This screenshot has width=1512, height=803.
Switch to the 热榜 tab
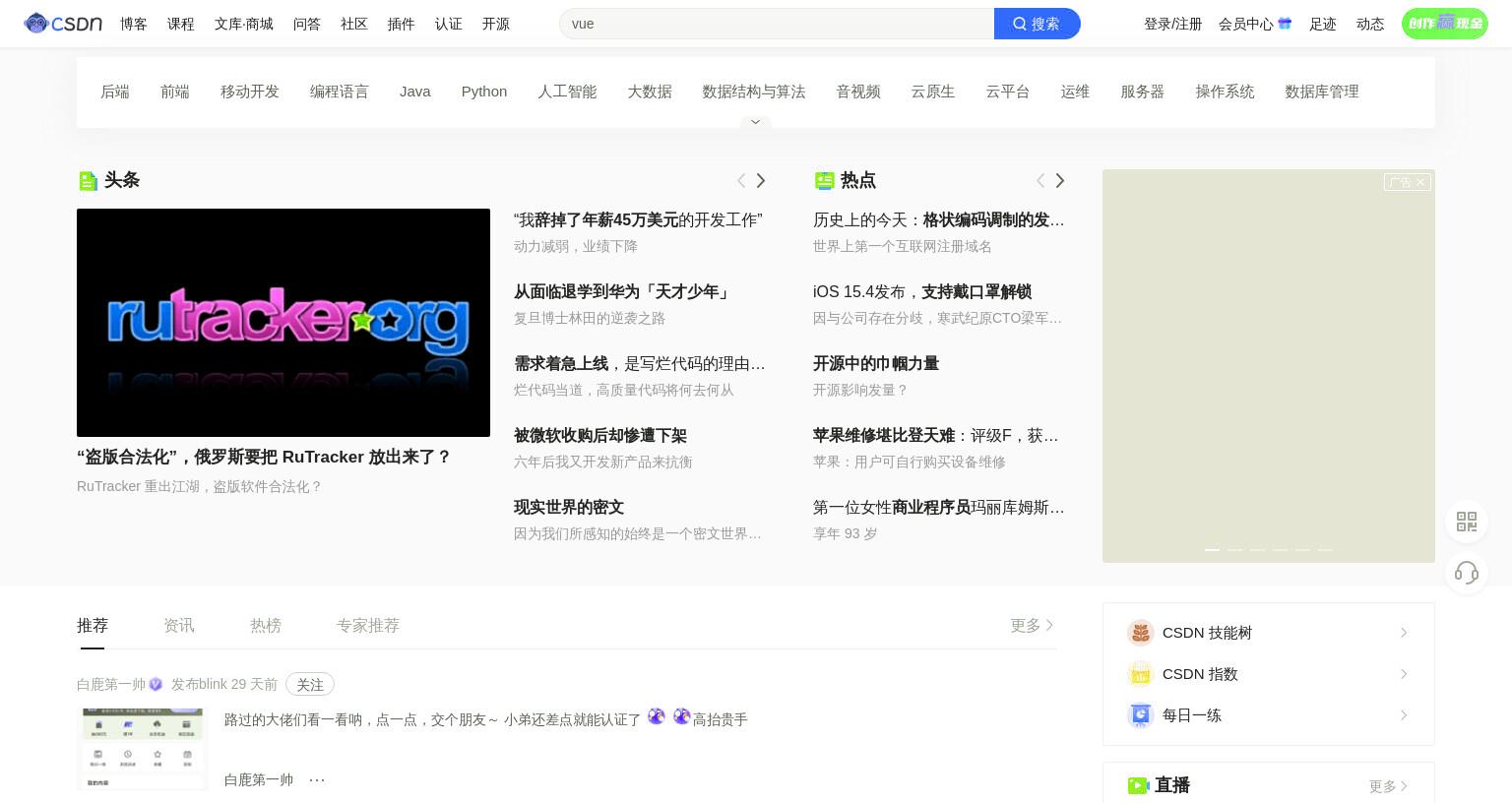pos(266,625)
